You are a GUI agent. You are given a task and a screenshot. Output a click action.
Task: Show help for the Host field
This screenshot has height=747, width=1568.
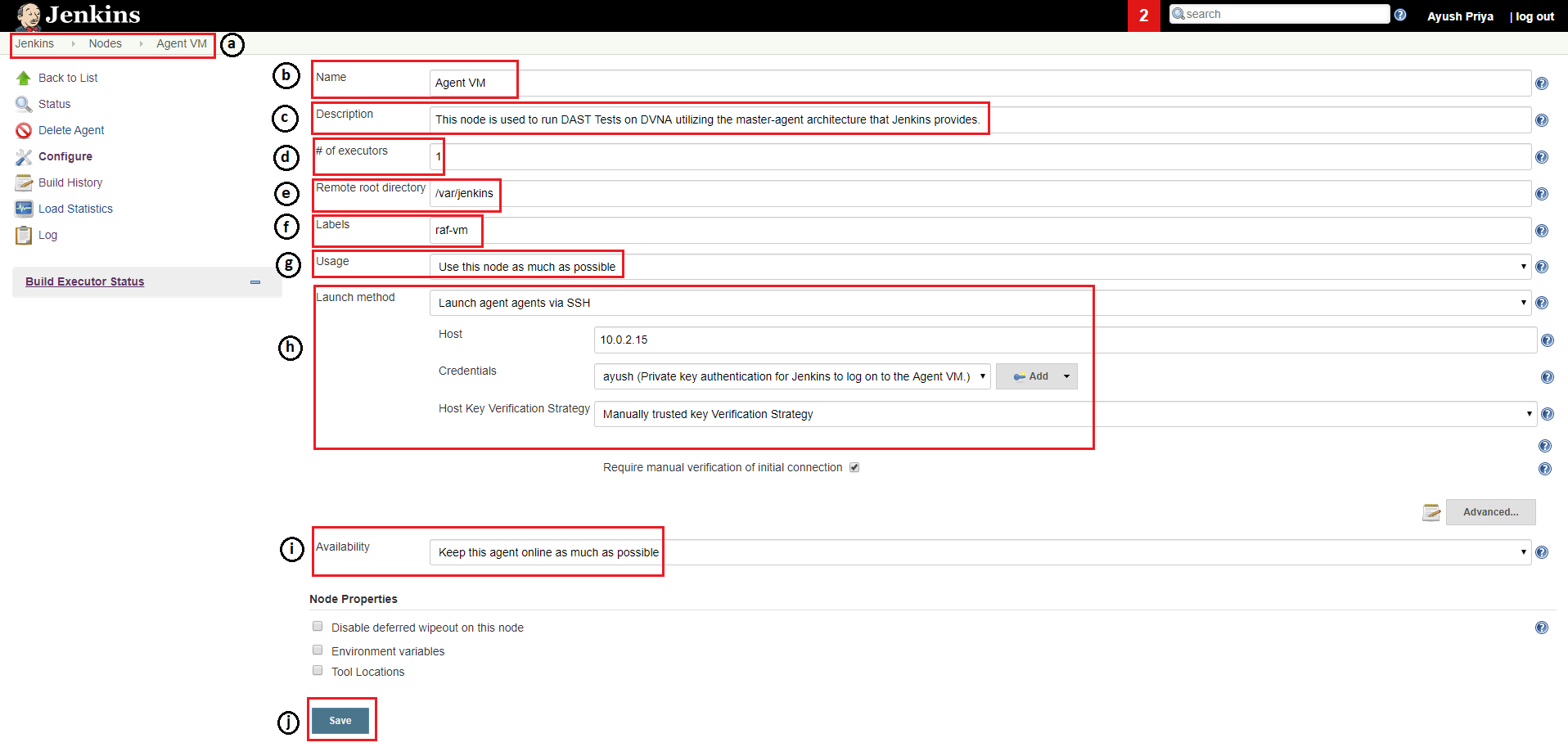(x=1548, y=340)
